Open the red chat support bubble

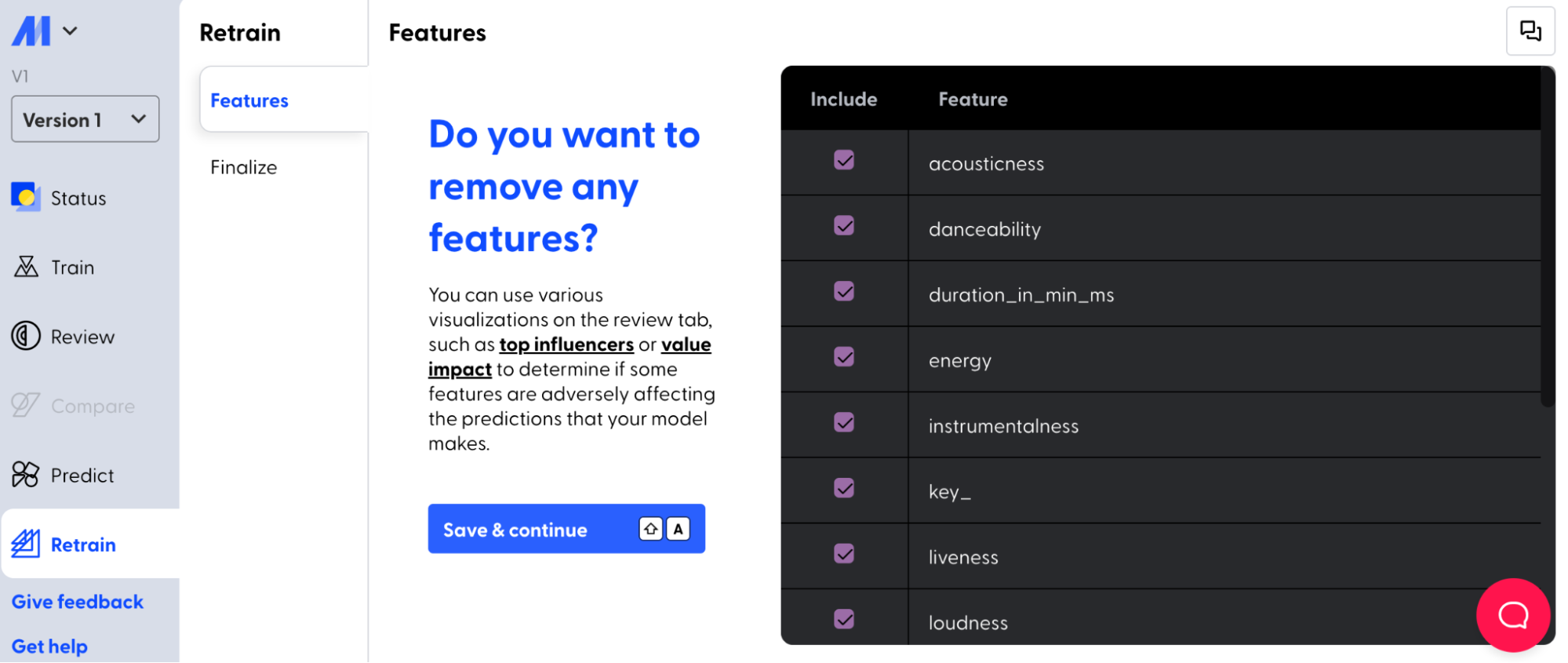[x=1512, y=615]
